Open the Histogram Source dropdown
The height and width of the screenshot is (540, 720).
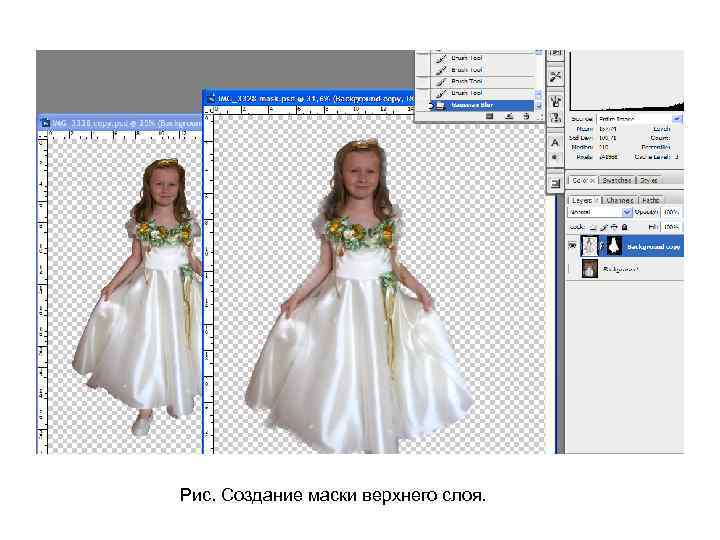(640, 119)
